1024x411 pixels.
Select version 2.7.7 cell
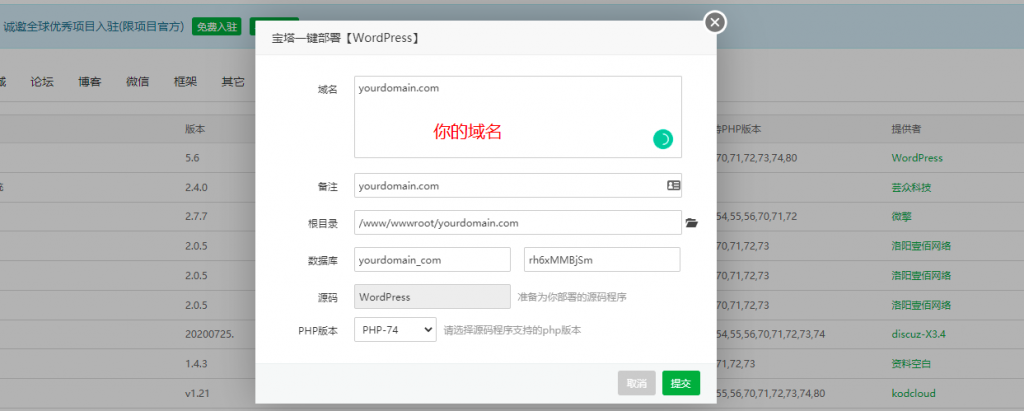(x=196, y=216)
